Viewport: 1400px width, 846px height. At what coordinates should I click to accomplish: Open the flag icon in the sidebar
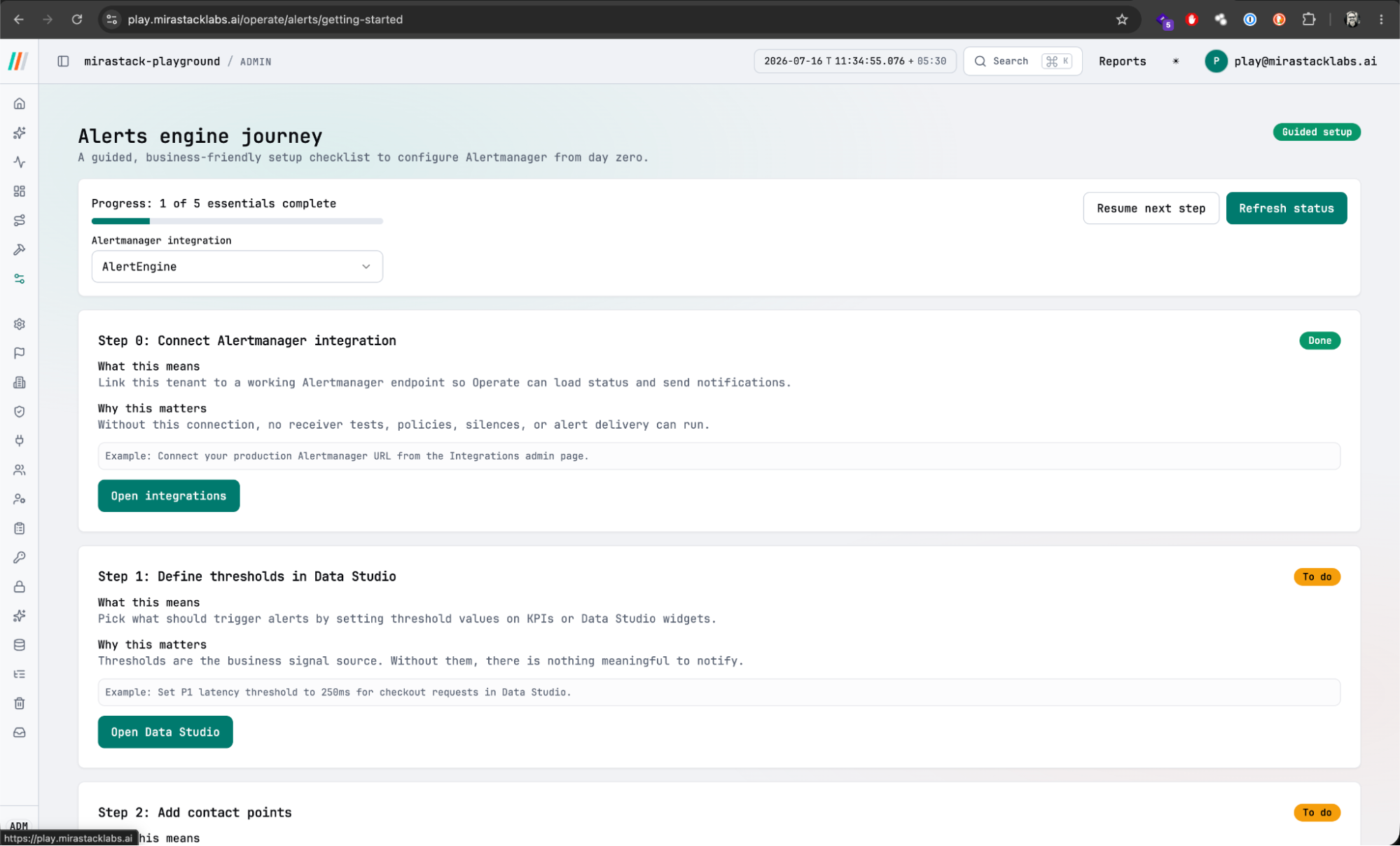20,353
